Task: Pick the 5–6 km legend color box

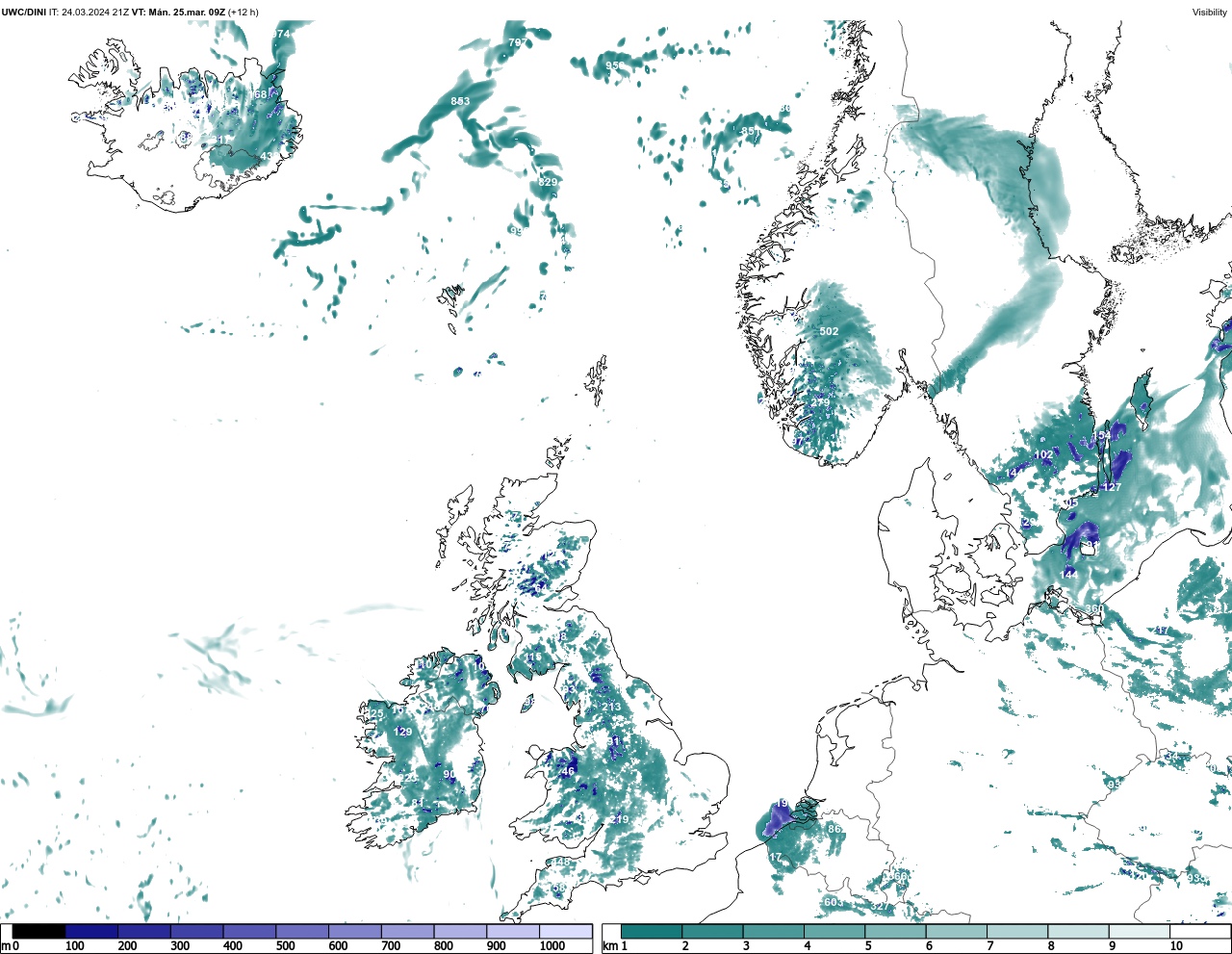Action: tap(895, 931)
